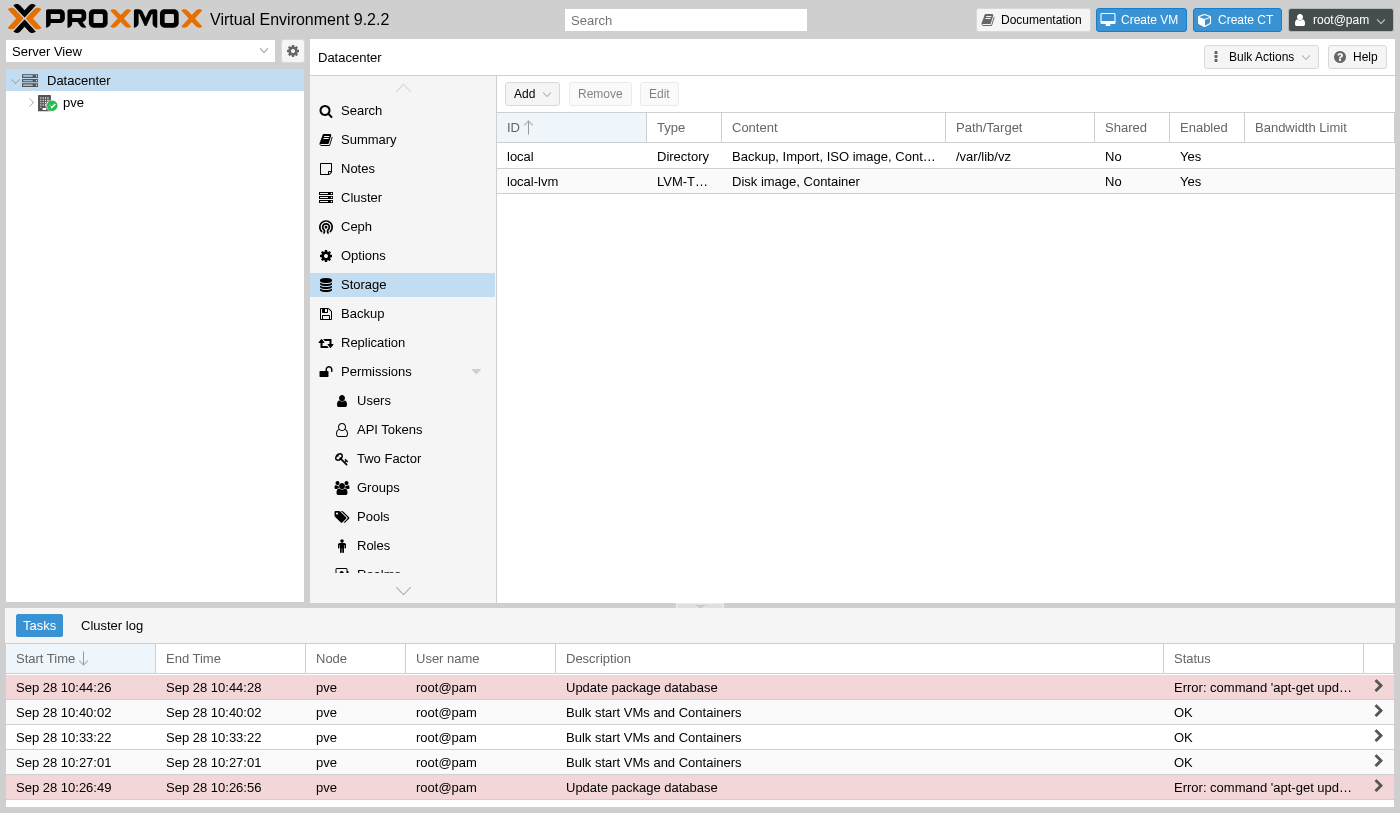This screenshot has height=813, width=1400.
Task: Select the 10:27:01 Bulk start task row
Action: [699, 762]
